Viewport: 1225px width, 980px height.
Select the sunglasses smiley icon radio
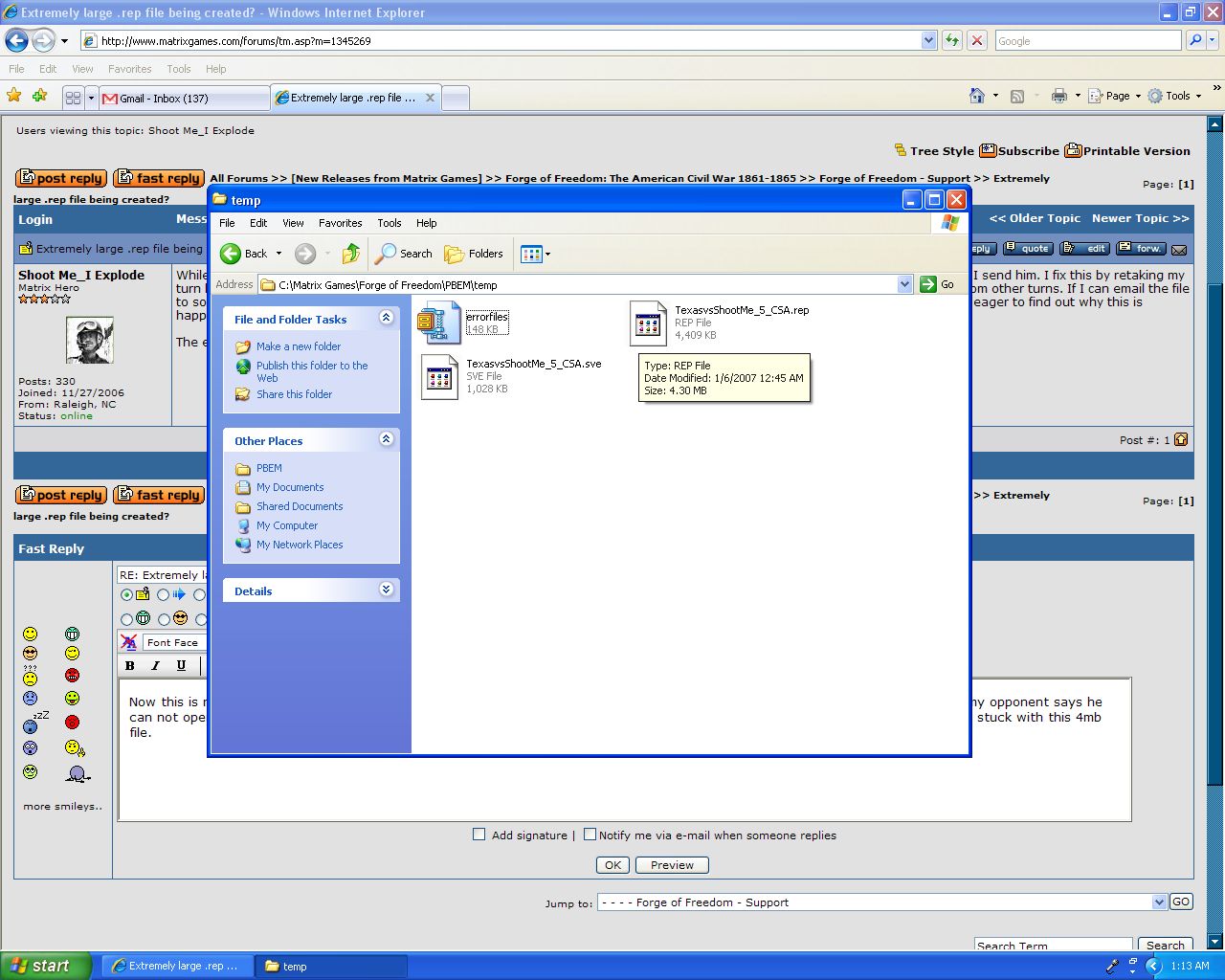pyautogui.click(x=164, y=619)
